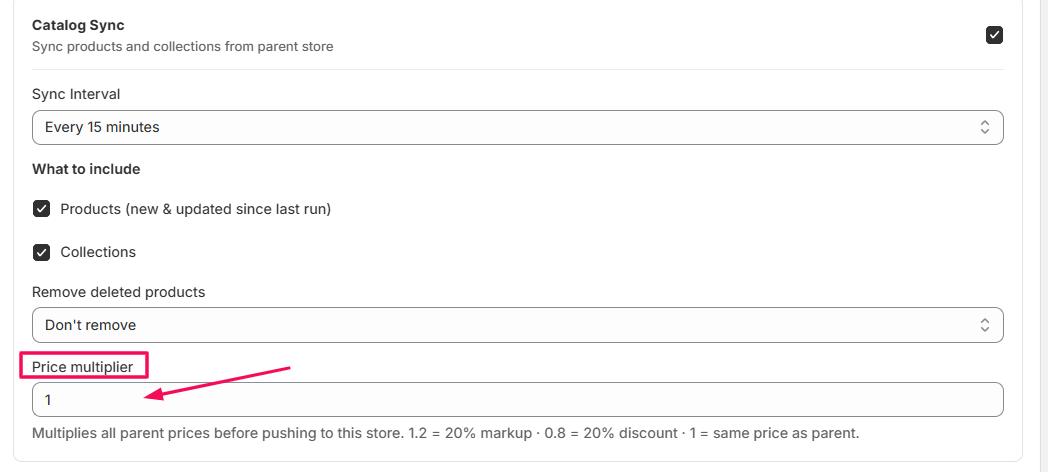
Task: Click the Remove deleted products label
Action: point(118,292)
